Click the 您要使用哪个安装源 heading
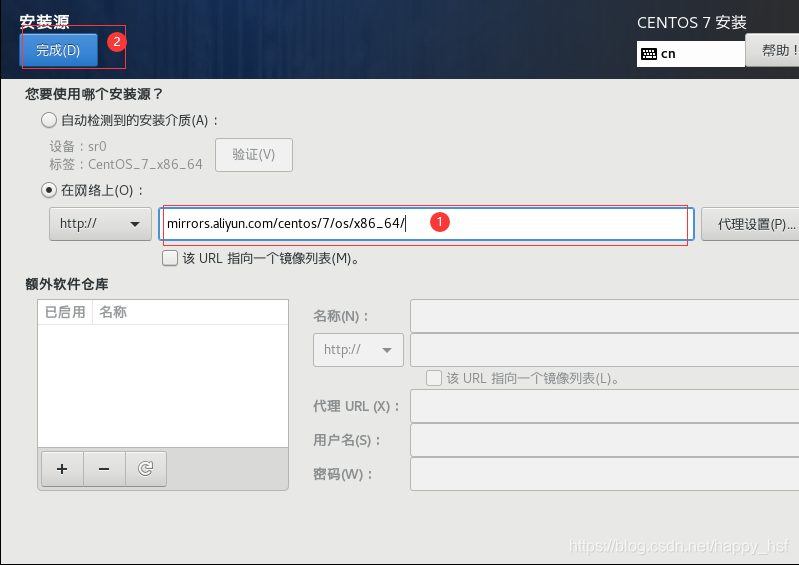The height and width of the screenshot is (565, 799). pos(94,94)
